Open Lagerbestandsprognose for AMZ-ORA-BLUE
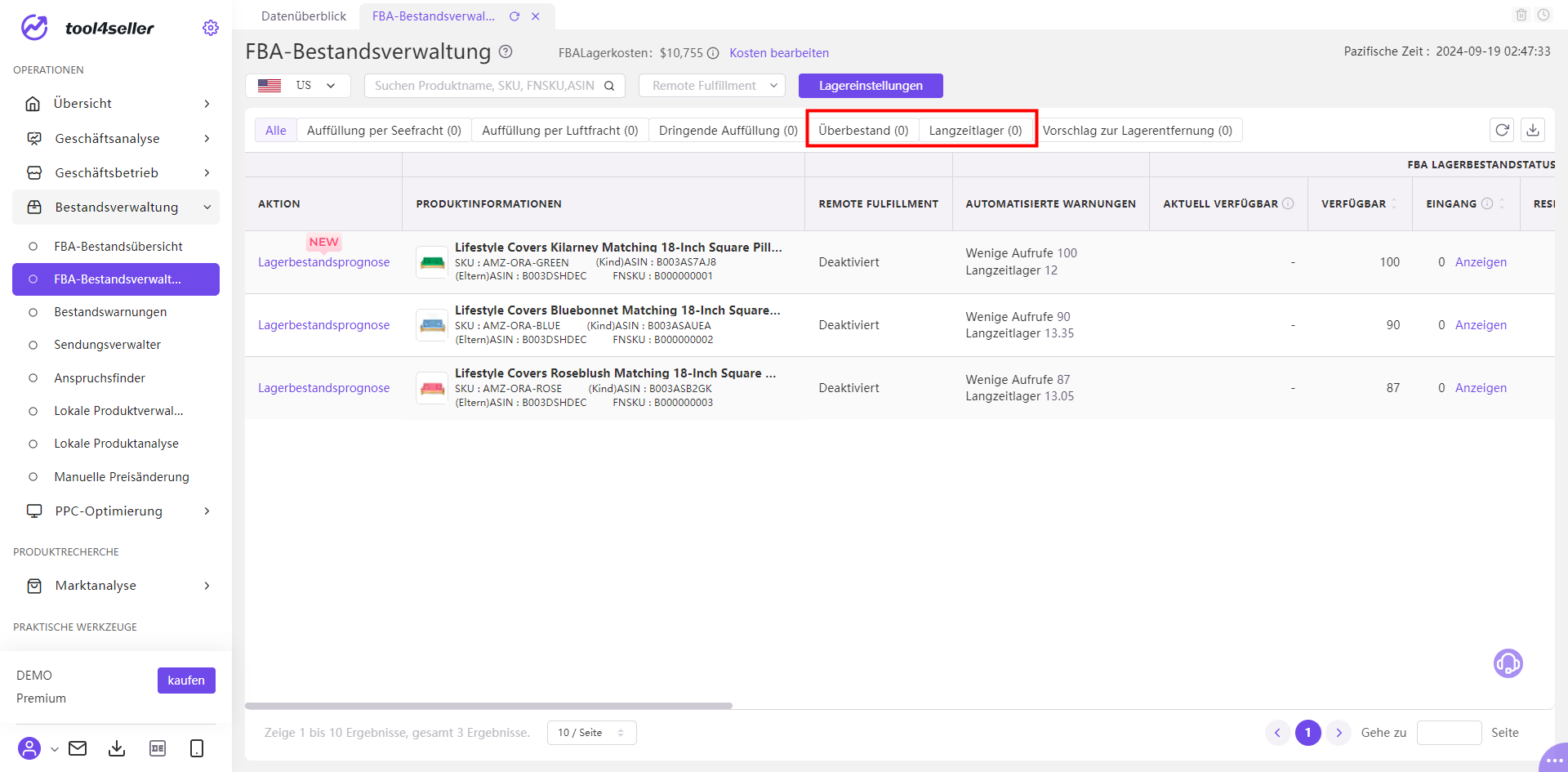The width and height of the screenshot is (1568, 772). [324, 325]
